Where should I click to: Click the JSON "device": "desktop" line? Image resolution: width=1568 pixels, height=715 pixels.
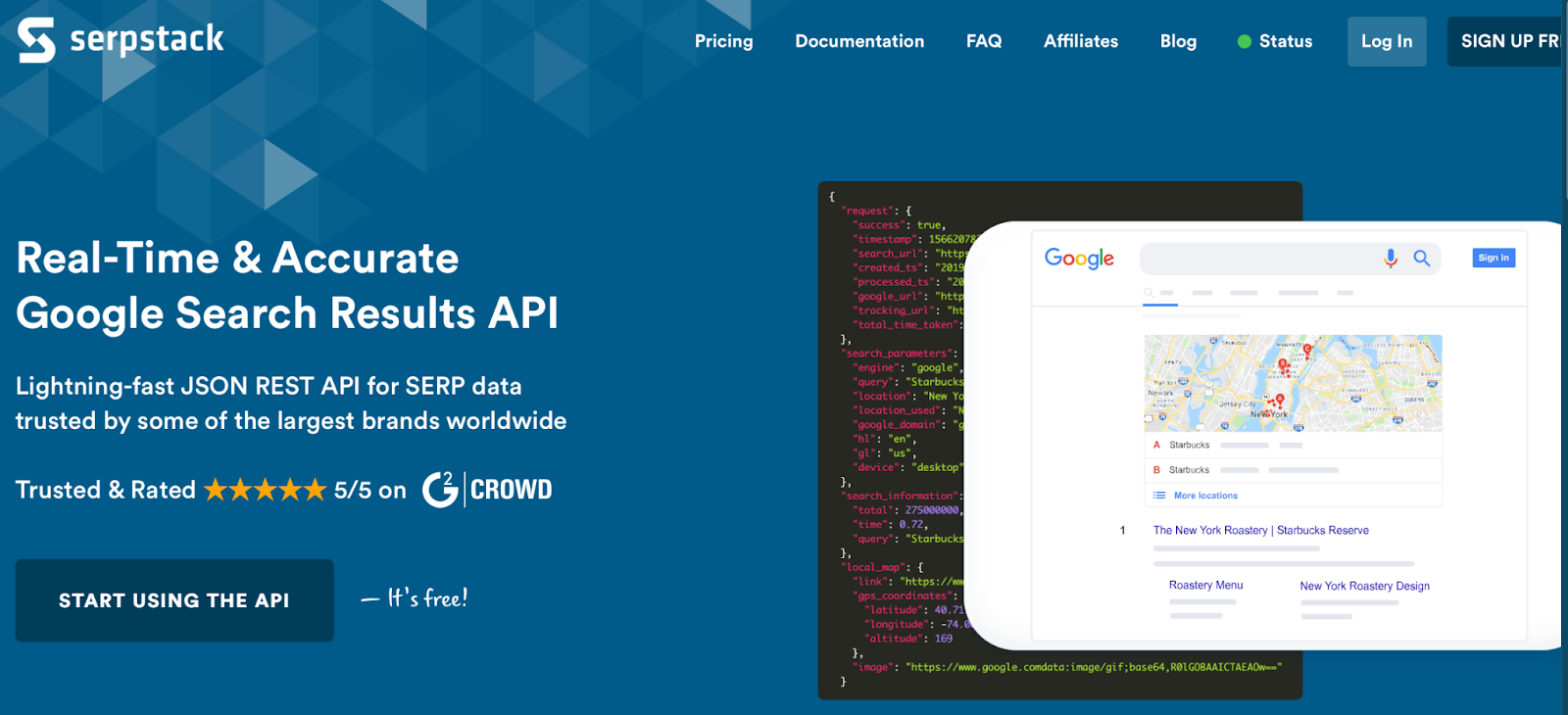point(907,467)
